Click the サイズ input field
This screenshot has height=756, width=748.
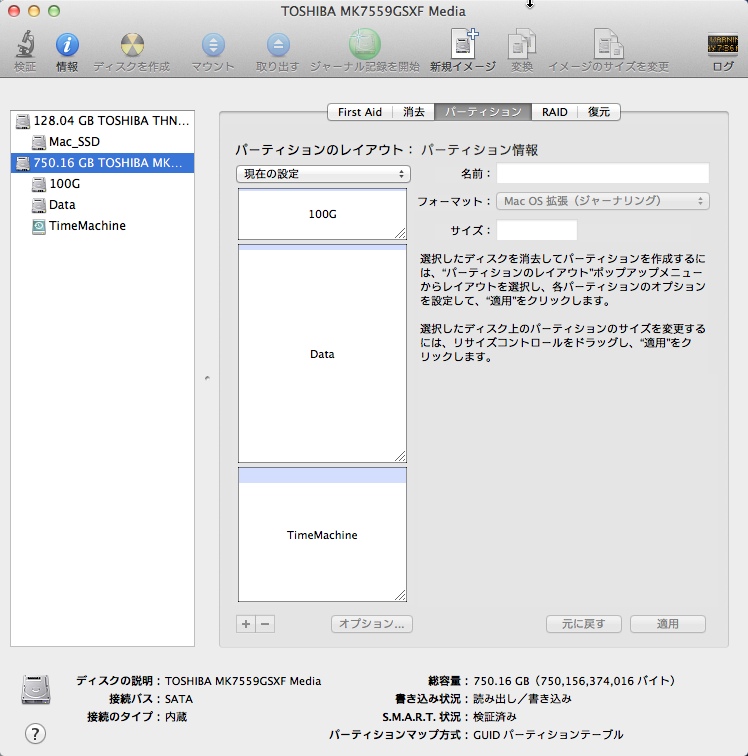pos(537,230)
